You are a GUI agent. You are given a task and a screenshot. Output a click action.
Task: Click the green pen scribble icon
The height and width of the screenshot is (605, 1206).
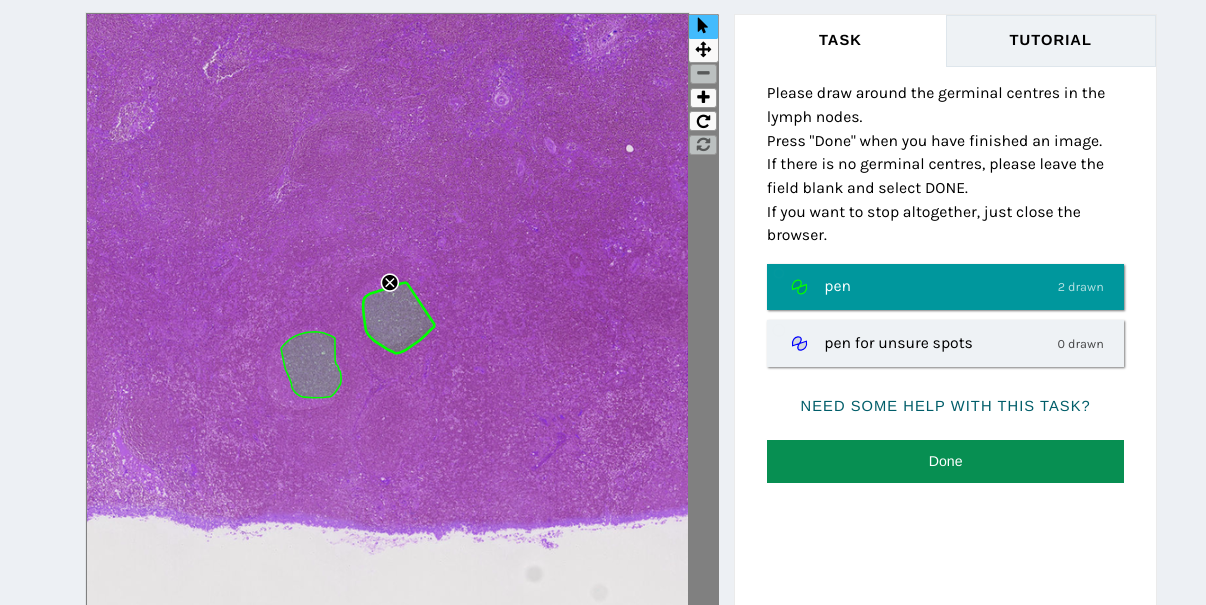(x=799, y=287)
